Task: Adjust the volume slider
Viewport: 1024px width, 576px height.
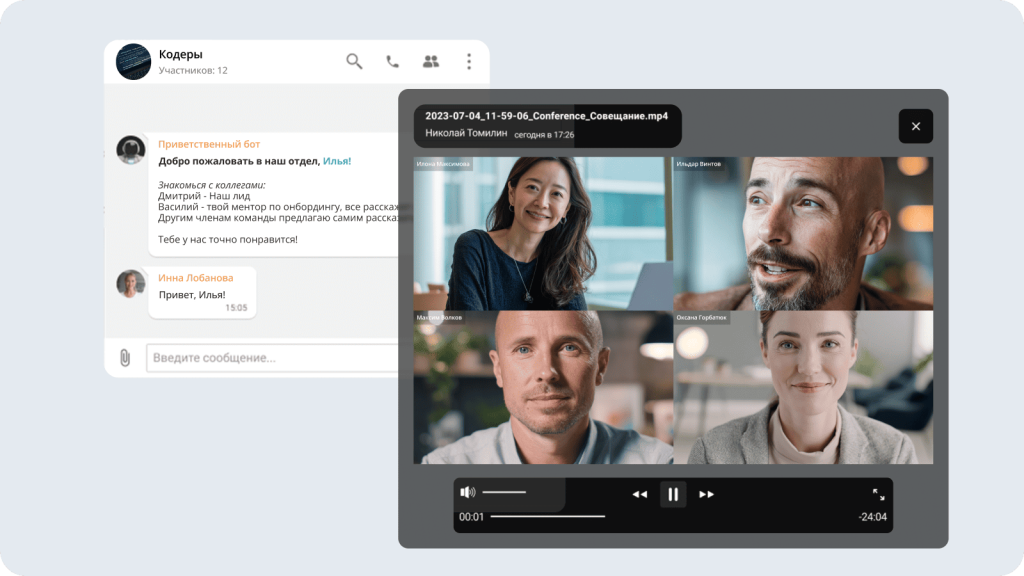Action: pos(504,492)
